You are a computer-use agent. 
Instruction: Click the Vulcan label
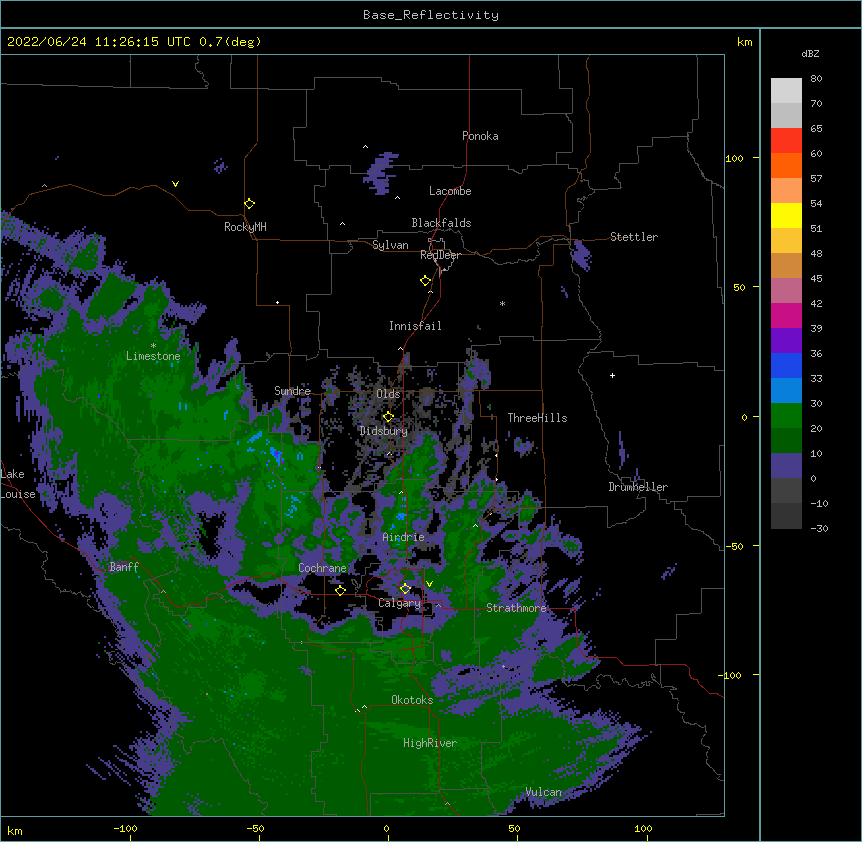[543, 792]
